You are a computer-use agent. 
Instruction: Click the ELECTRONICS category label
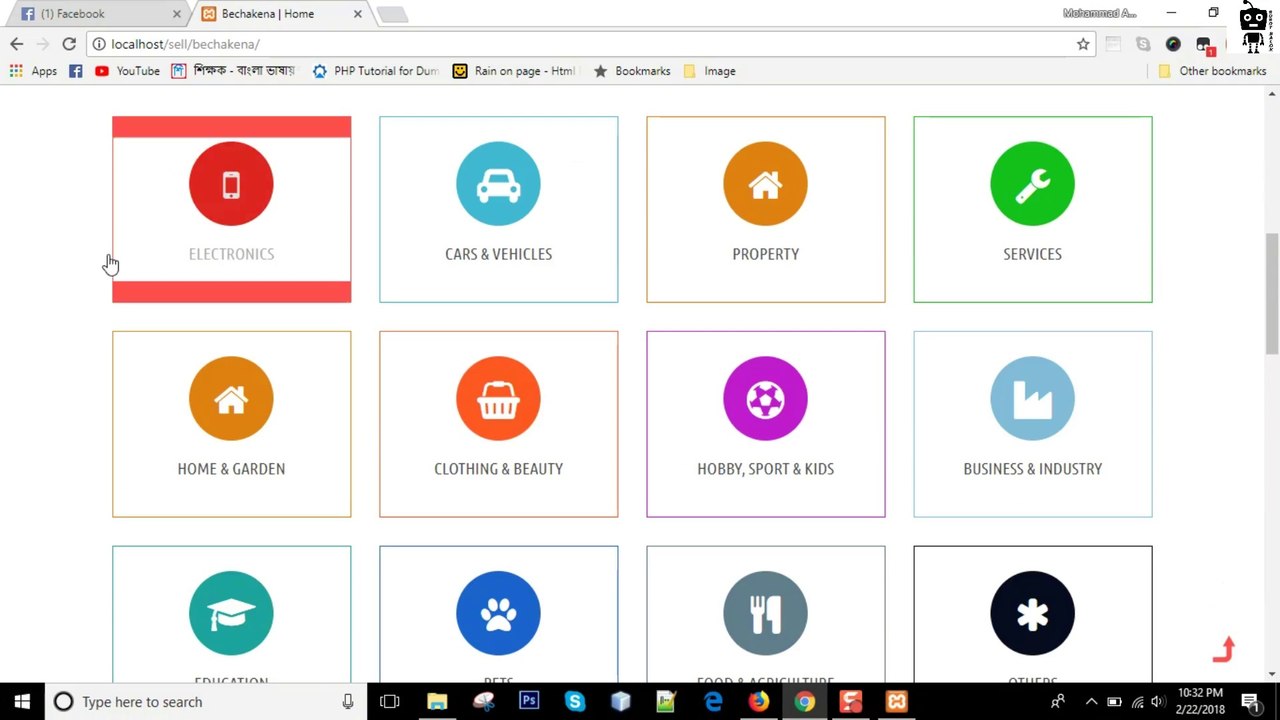pyautogui.click(x=231, y=254)
